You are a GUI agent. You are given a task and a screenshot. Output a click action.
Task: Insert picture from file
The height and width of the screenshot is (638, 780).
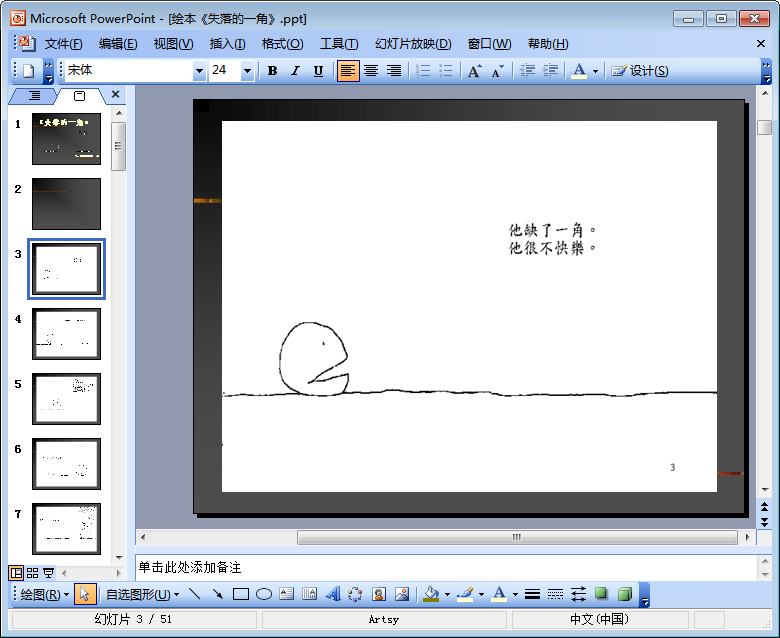402,594
